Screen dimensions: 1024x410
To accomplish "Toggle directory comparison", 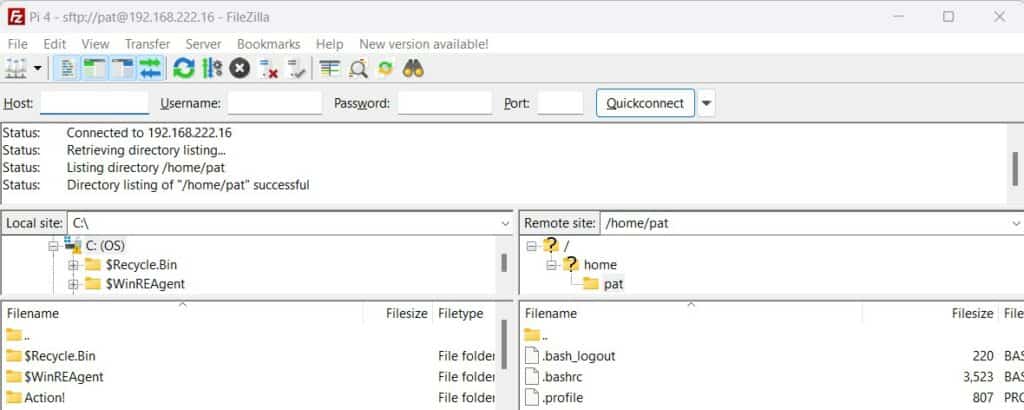I will 358,68.
